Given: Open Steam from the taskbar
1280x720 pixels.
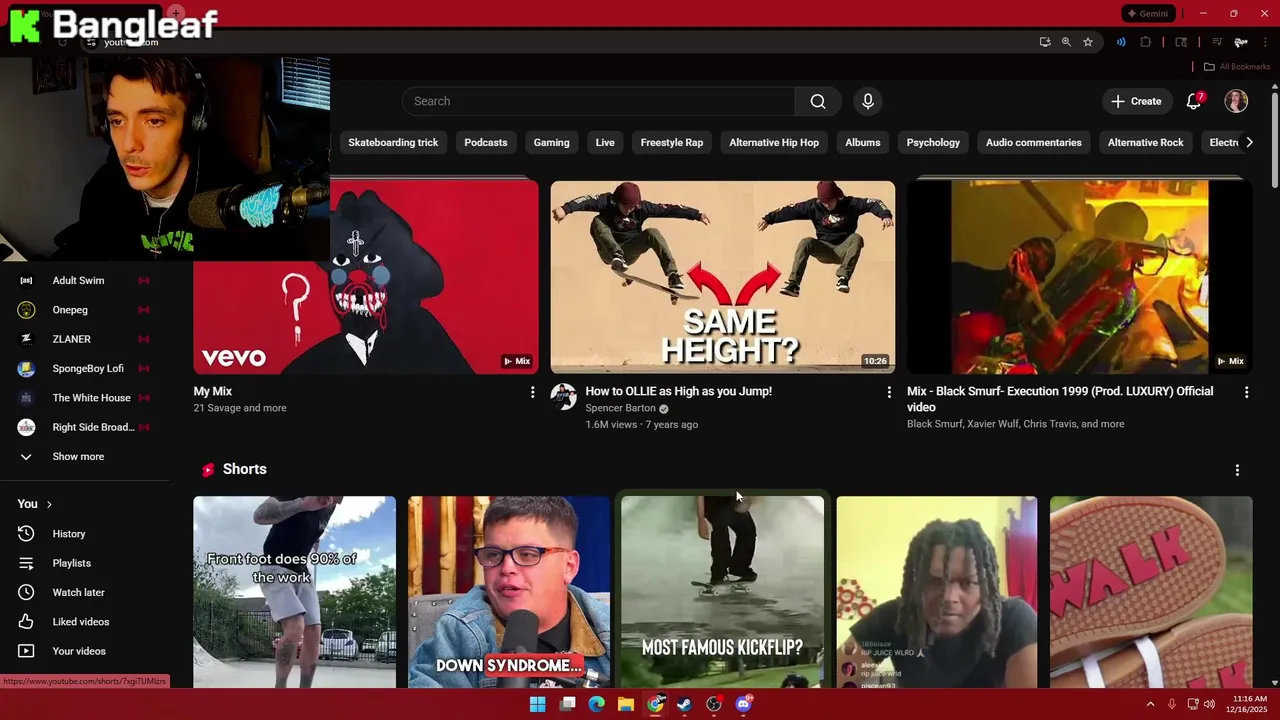Looking at the screenshot, I should 684,704.
